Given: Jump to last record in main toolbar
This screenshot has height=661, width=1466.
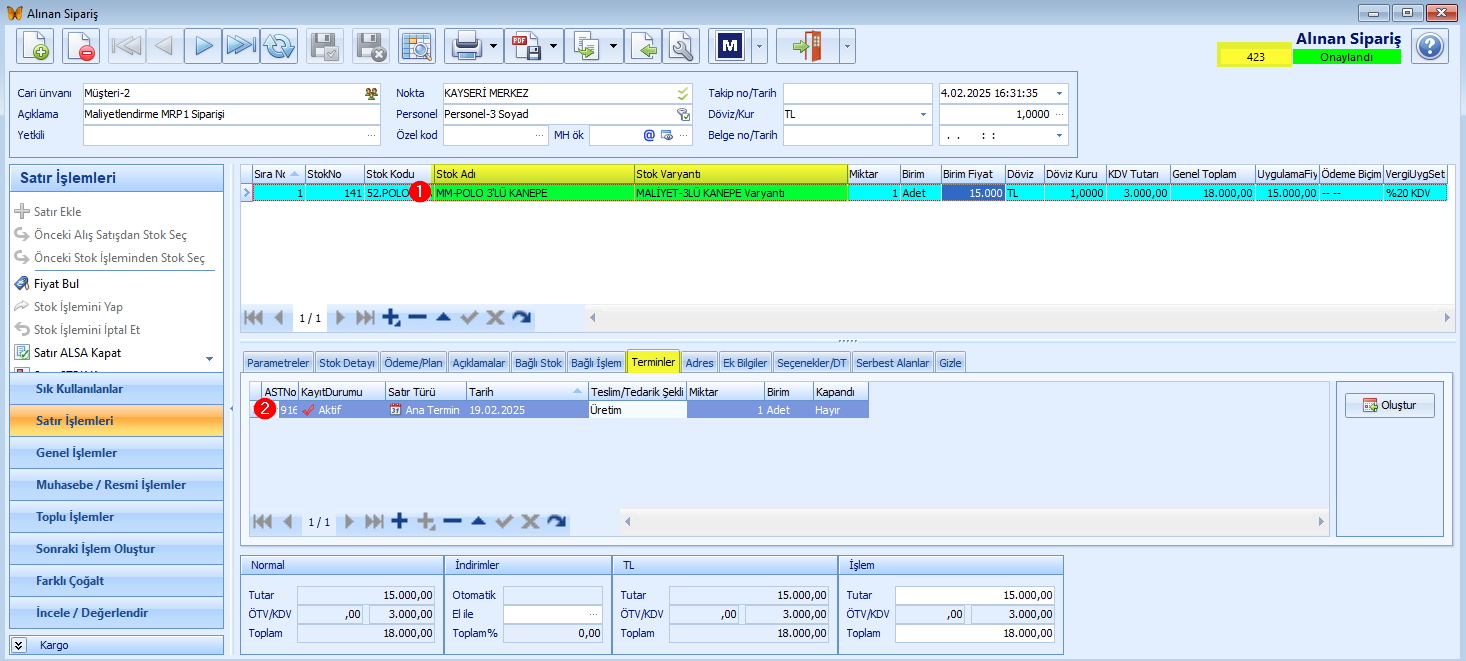Looking at the screenshot, I should 241,46.
